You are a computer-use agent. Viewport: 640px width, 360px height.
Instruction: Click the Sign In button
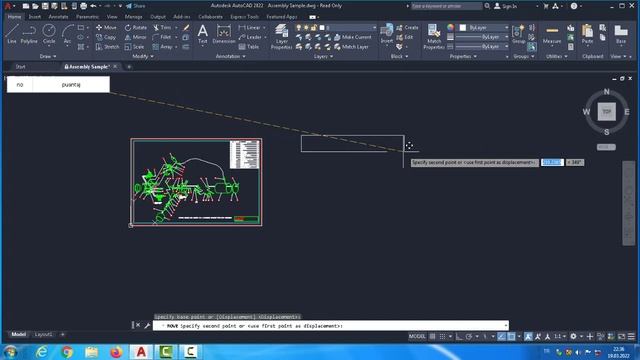click(x=506, y=6)
